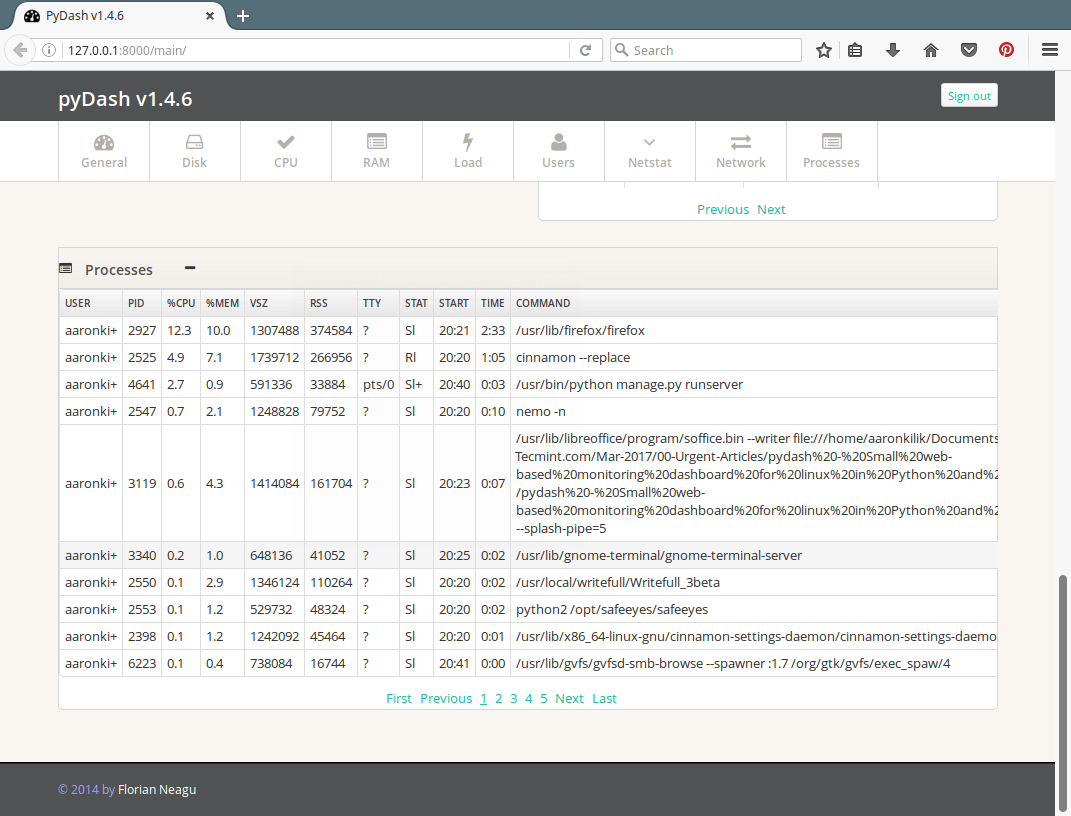Click the Processes panel header icon
The image size is (1071, 816).
(x=65, y=268)
